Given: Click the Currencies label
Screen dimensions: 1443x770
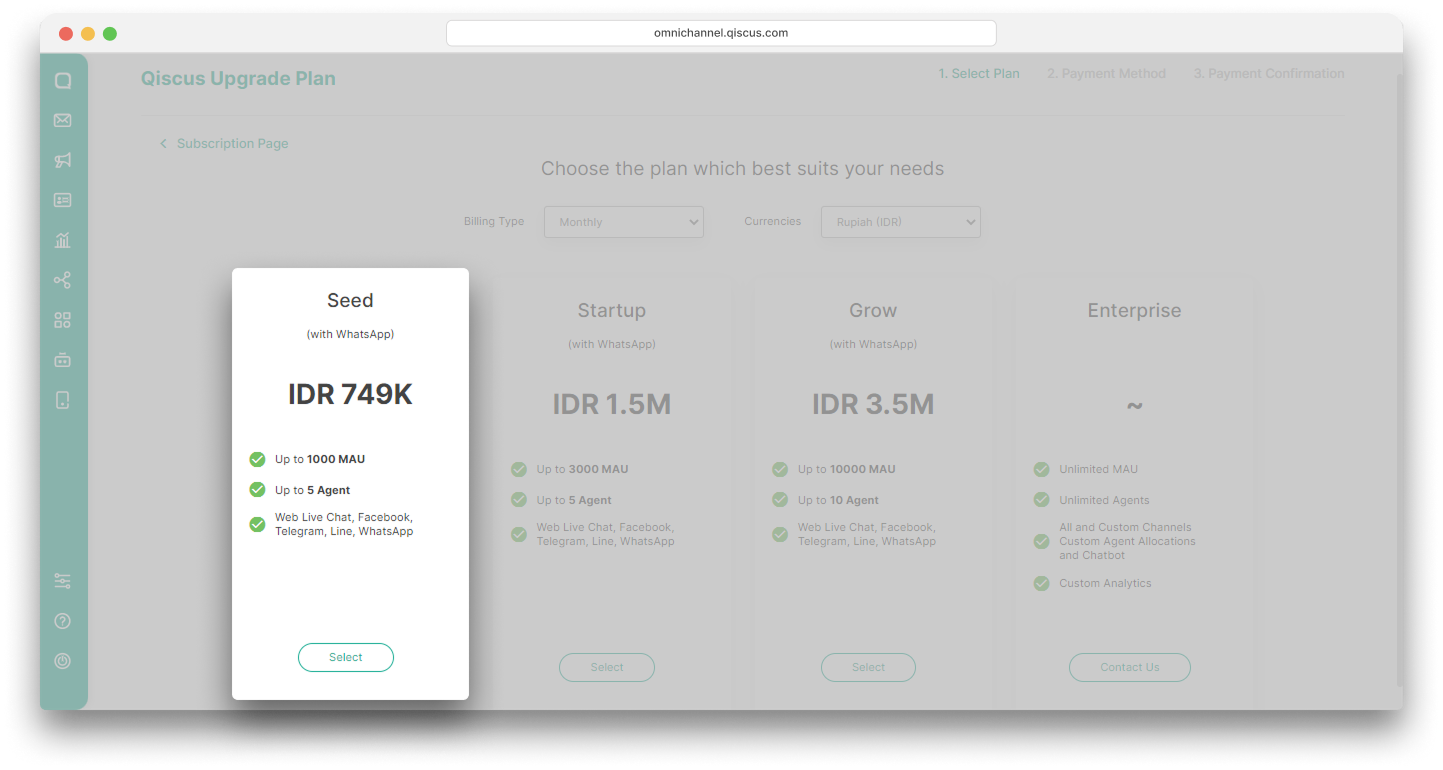Looking at the screenshot, I should 773,221.
